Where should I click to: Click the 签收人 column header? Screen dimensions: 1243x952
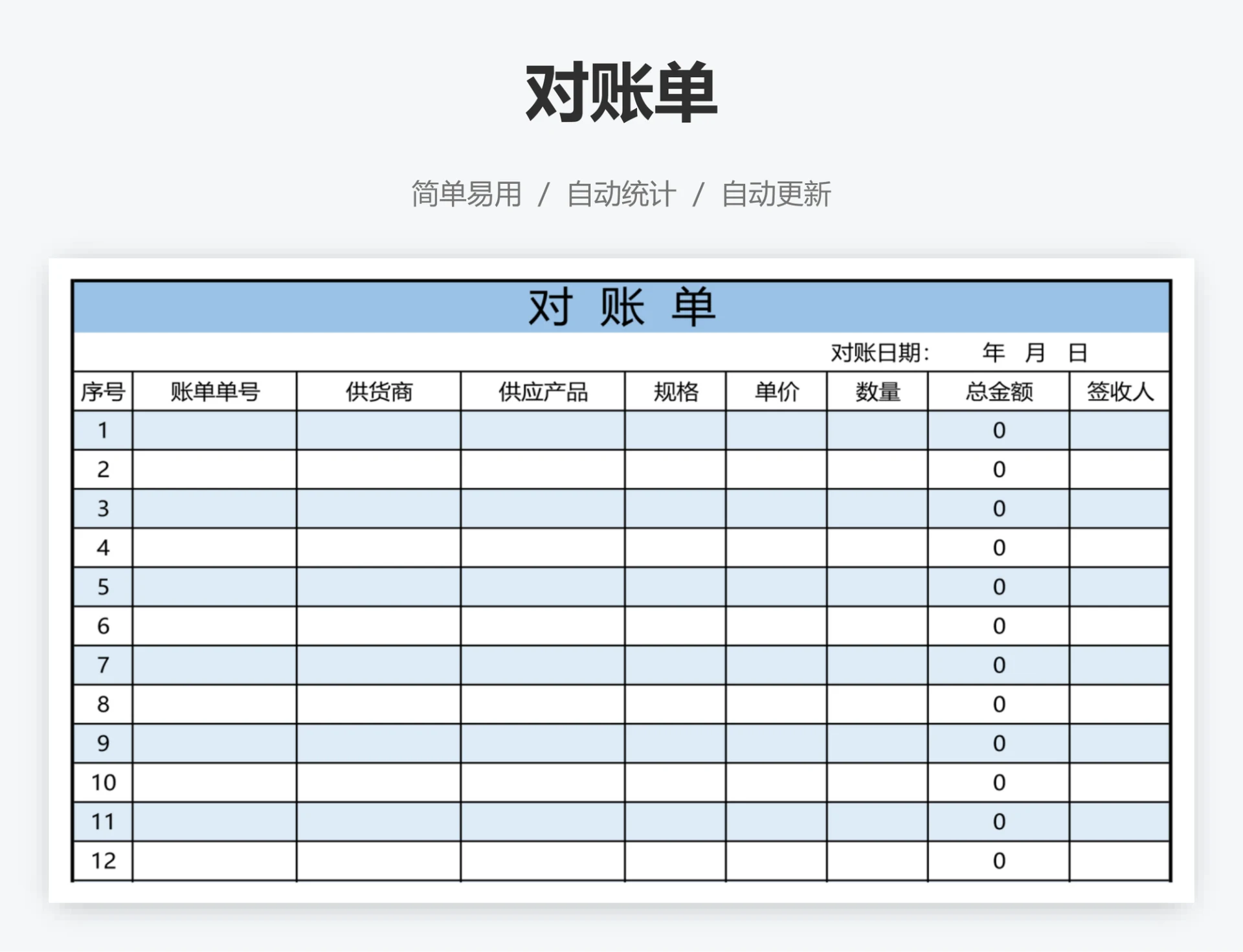point(1116,391)
